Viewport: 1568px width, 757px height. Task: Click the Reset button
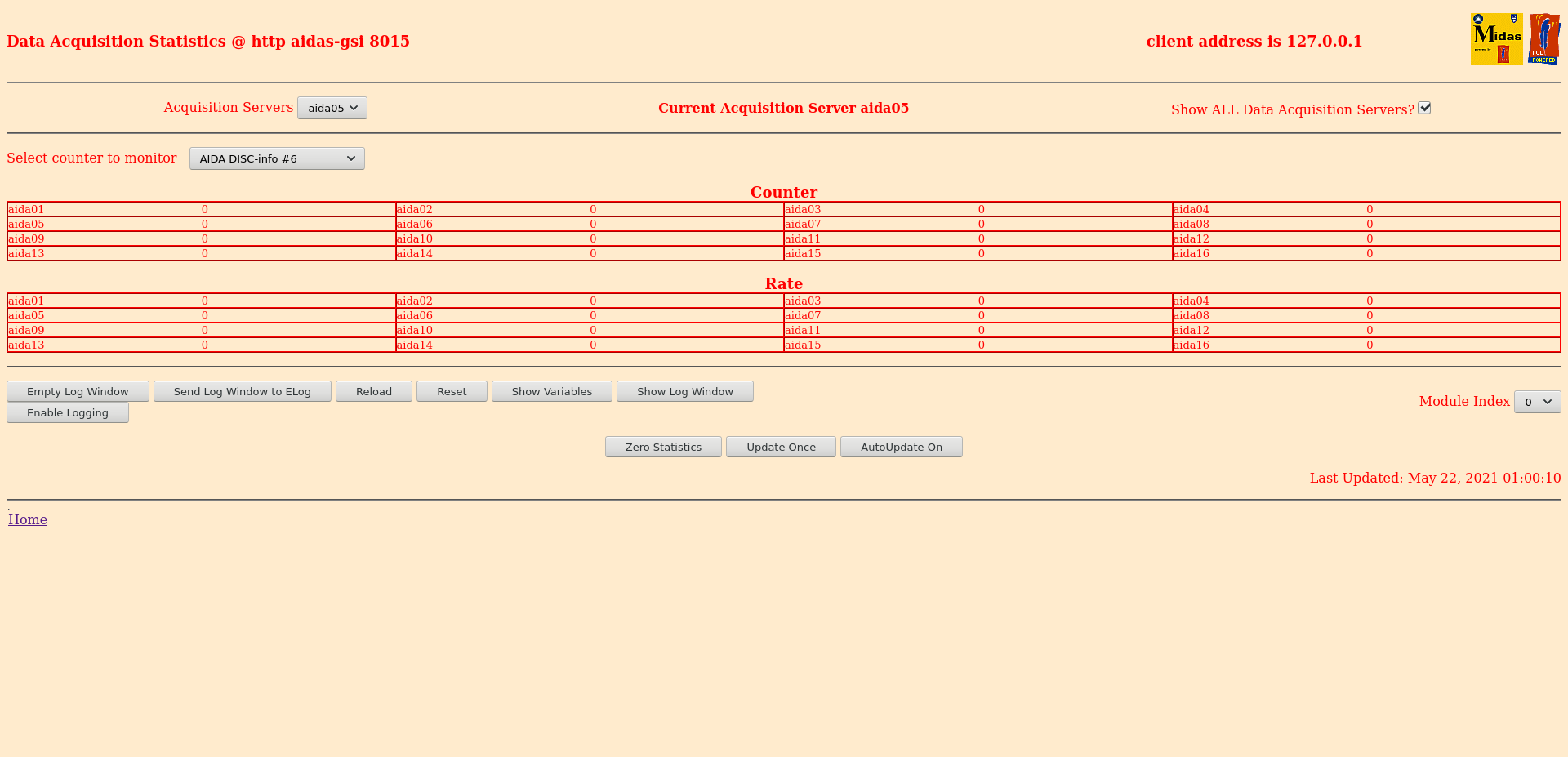click(452, 391)
